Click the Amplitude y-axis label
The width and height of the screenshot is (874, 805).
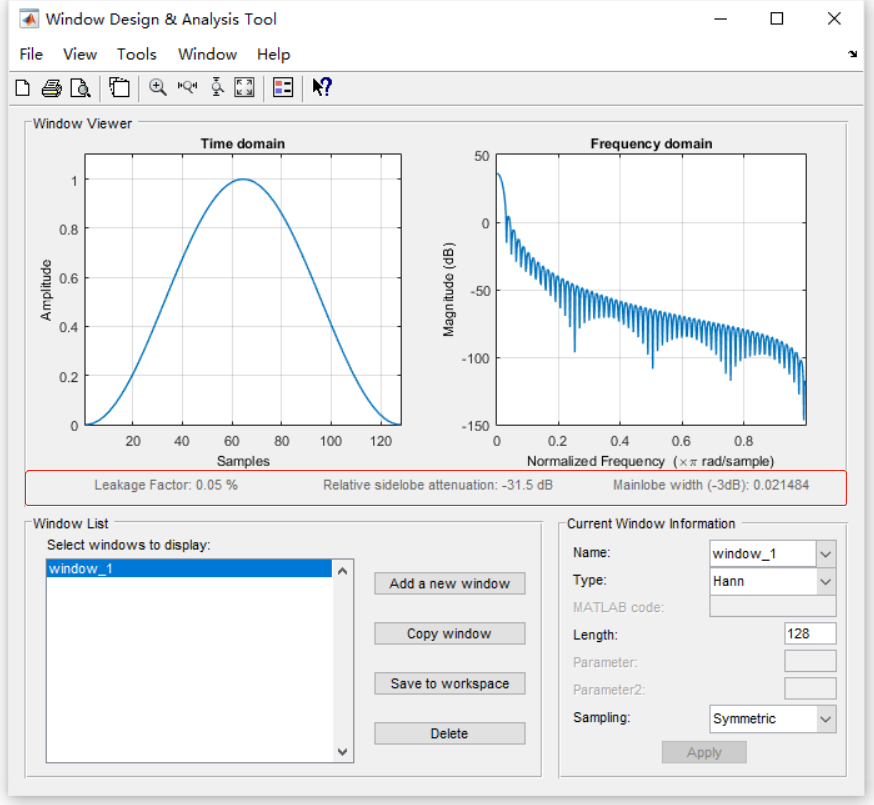[46, 290]
